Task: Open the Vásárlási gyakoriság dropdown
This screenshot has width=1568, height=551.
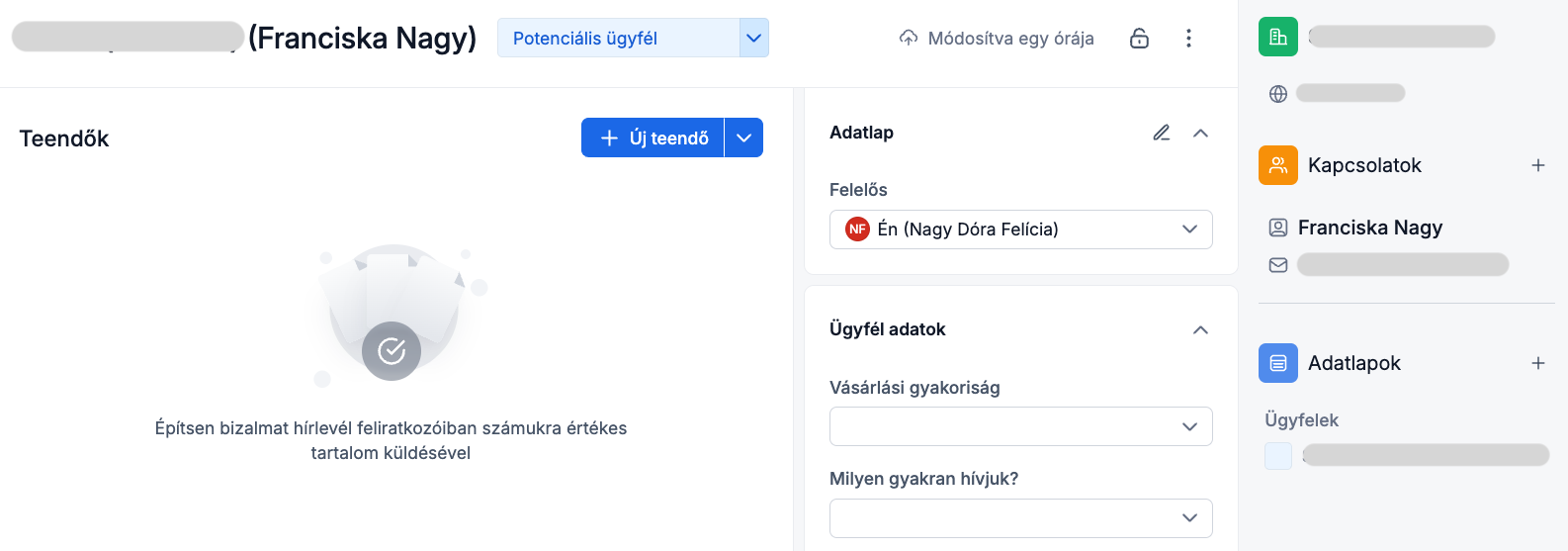Action: point(1020,426)
